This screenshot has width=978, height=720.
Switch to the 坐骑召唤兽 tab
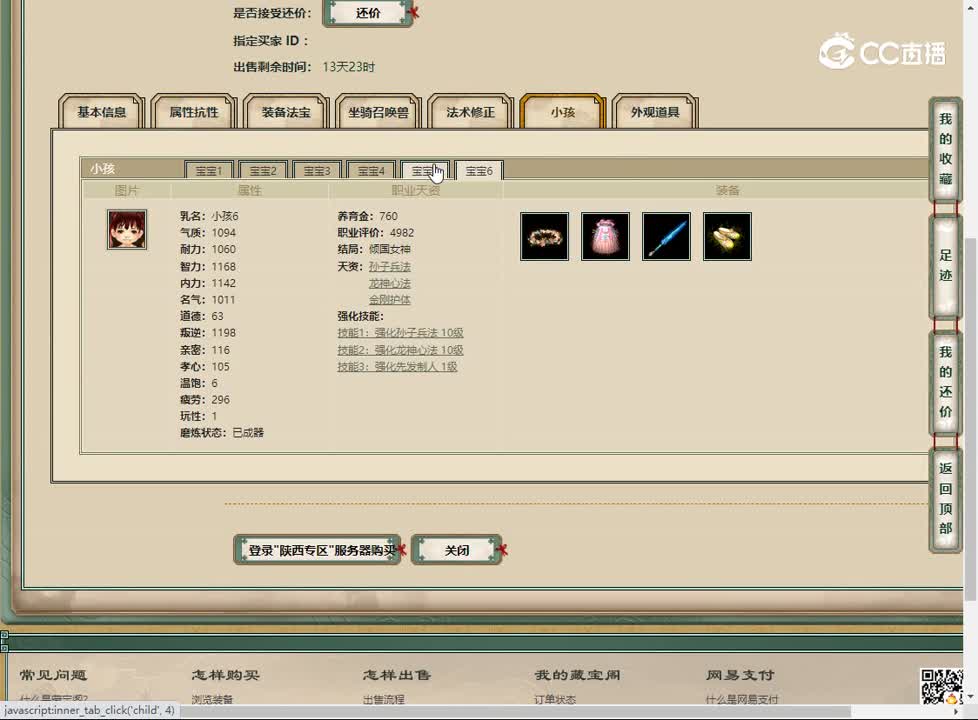[378, 113]
